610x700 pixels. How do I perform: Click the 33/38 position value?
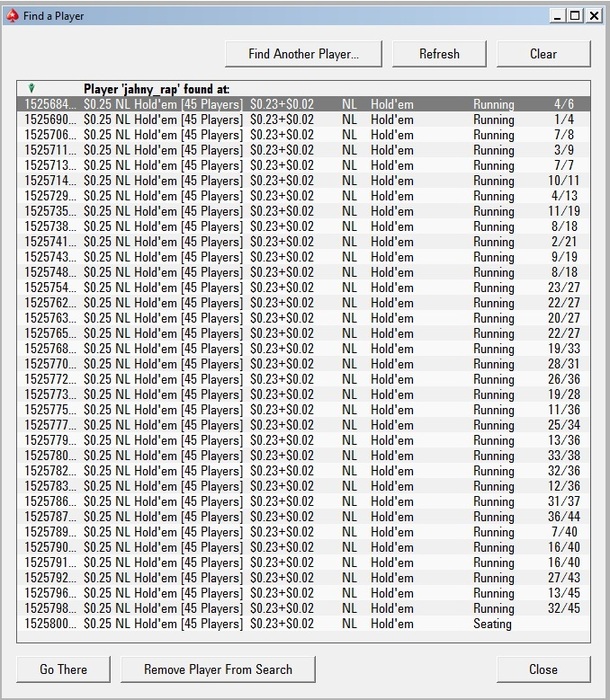564,455
